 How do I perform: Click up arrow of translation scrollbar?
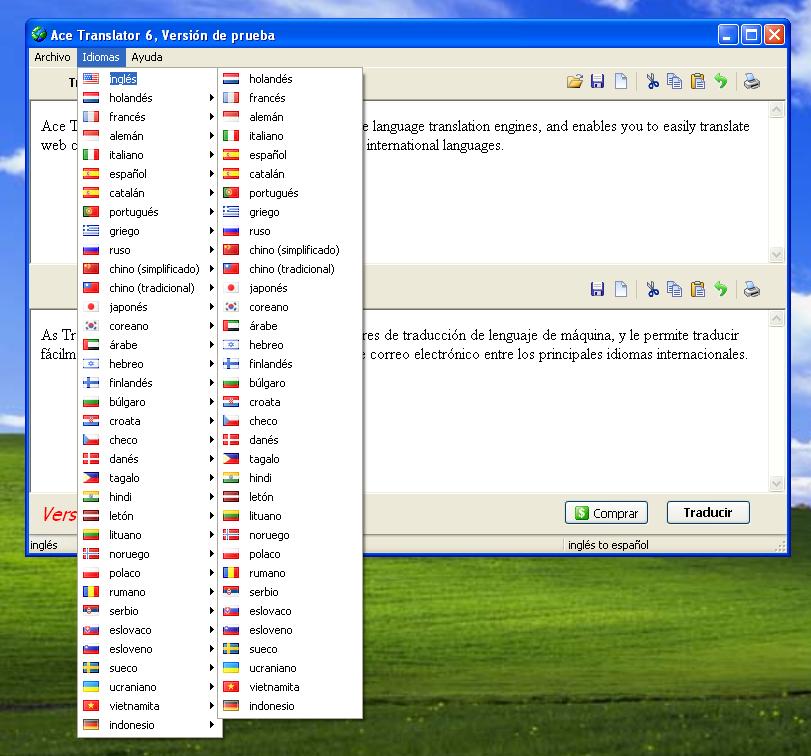point(776,319)
